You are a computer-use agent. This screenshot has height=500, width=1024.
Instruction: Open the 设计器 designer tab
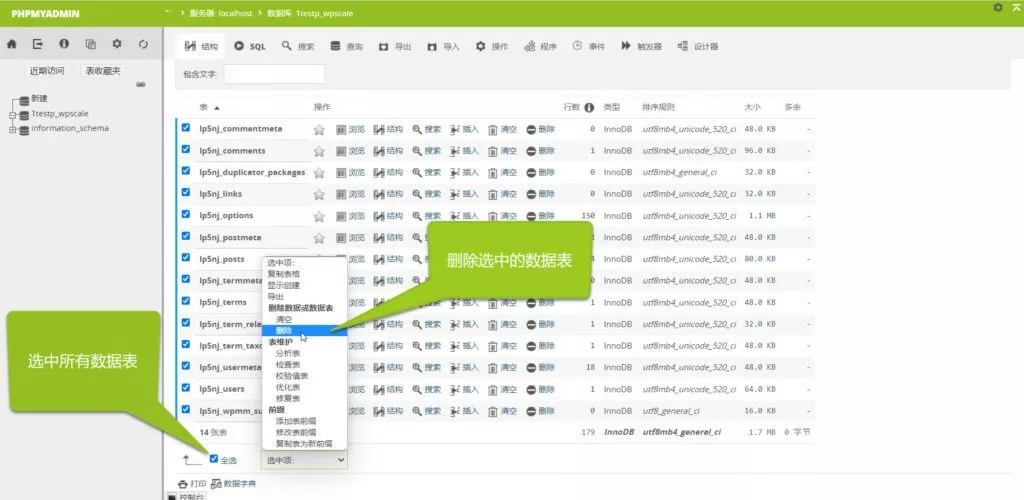click(698, 46)
